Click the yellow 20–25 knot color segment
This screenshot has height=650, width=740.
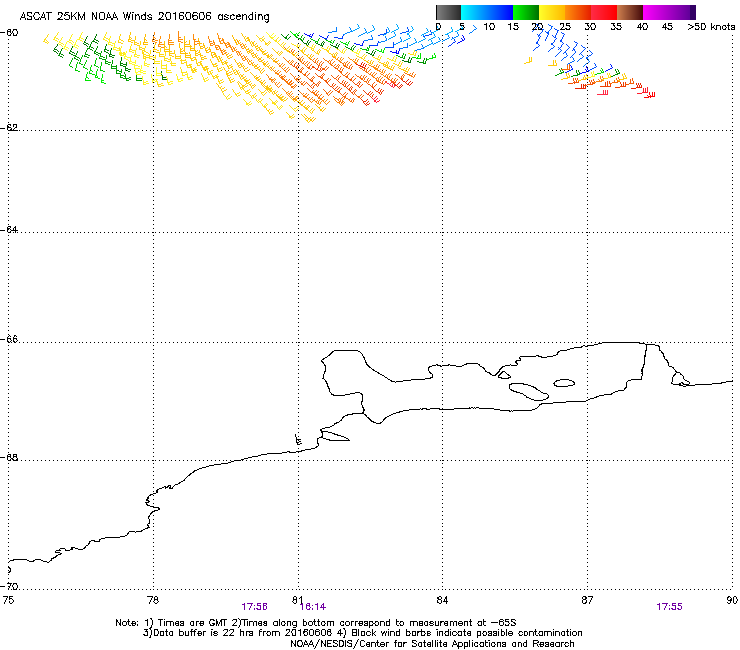(x=552, y=12)
